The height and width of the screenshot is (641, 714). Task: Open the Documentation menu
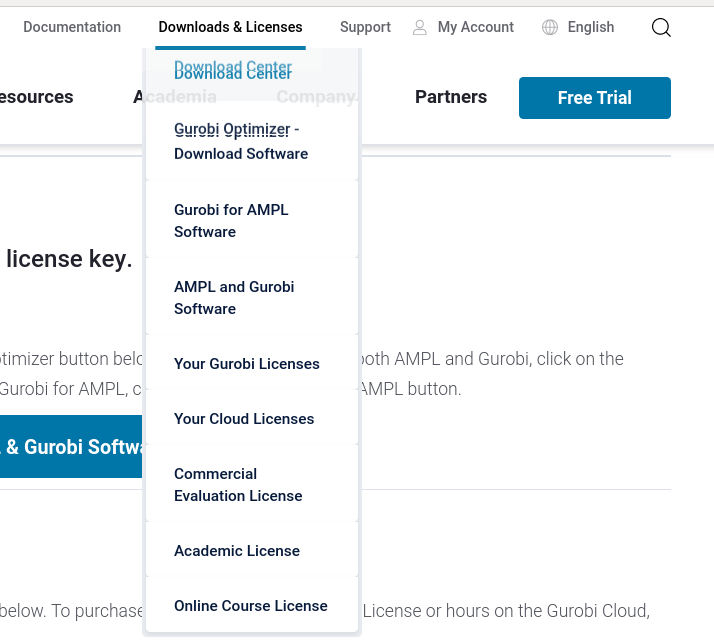point(72,28)
